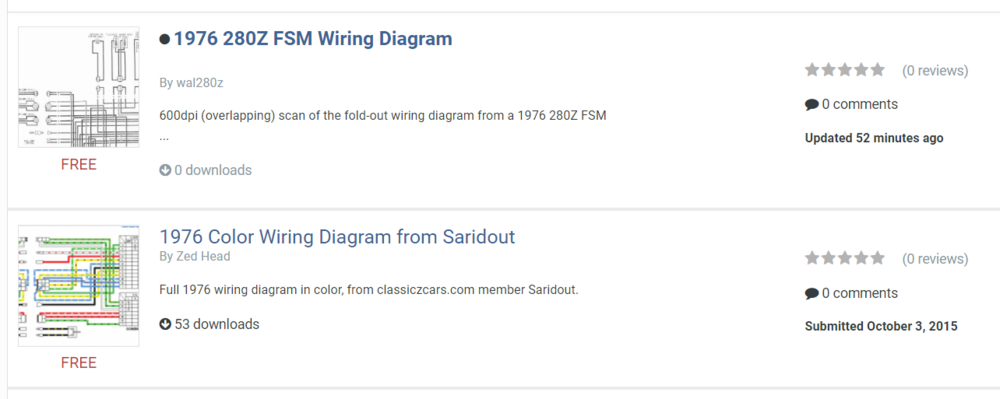The image size is (1000, 399).
Task: Click comment bubble icon for Saridout diagram entry
Action: click(812, 293)
